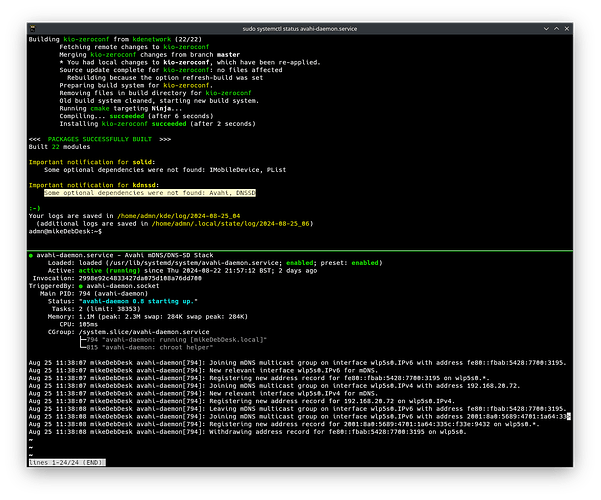
Task: Click 'CPU: 105ms' line
Action: click(x=79, y=324)
